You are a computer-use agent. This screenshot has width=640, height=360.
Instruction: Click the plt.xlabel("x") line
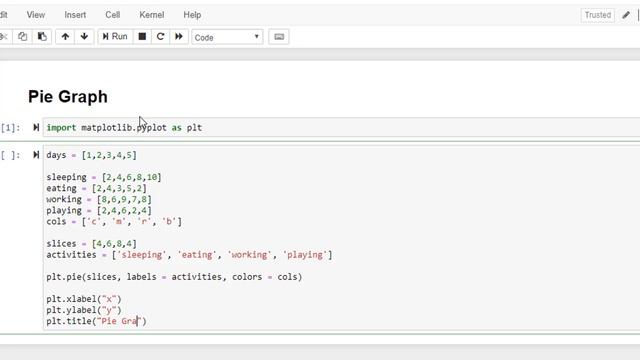[84, 299]
